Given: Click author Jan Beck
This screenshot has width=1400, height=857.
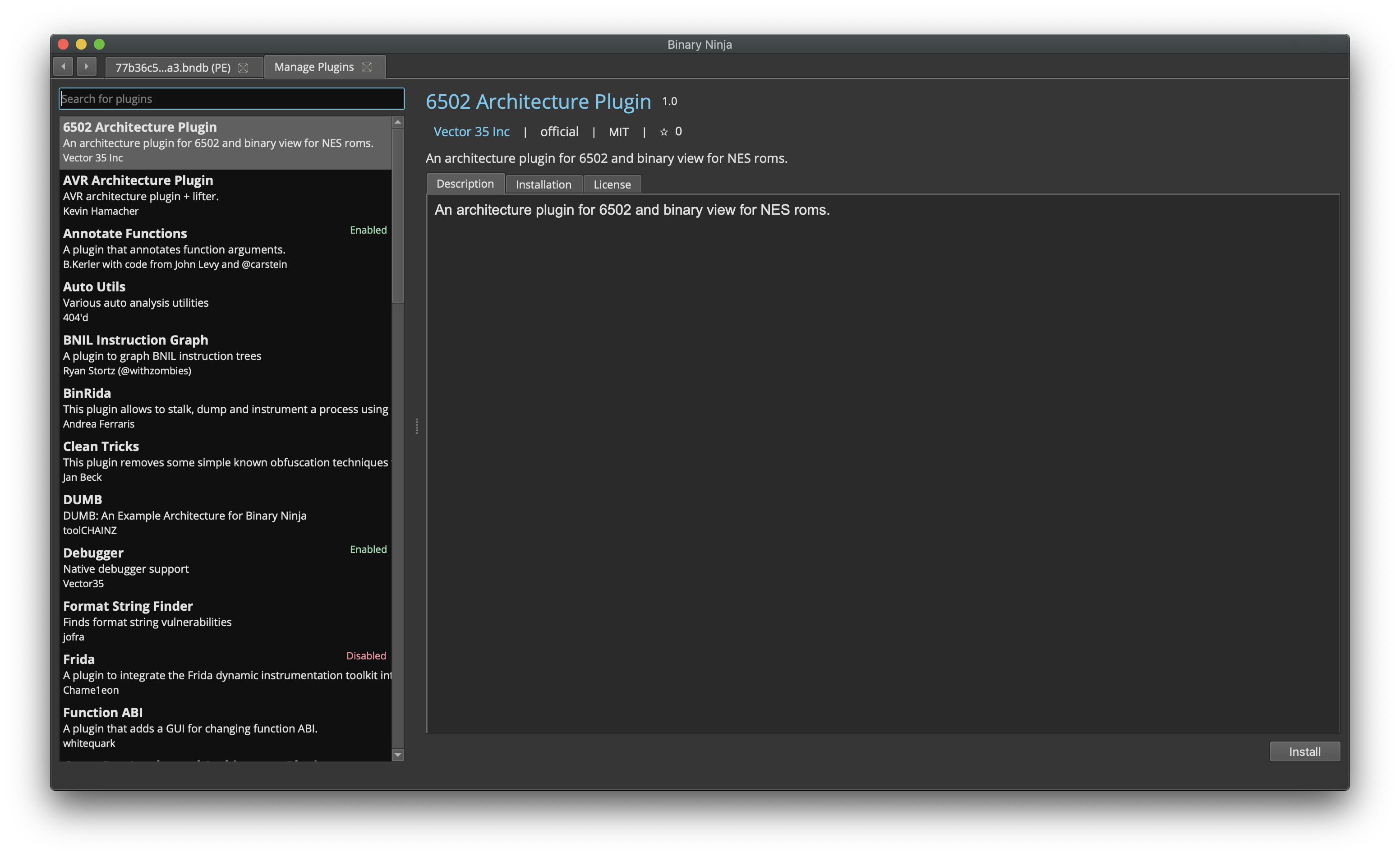Looking at the screenshot, I should click(82, 477).
